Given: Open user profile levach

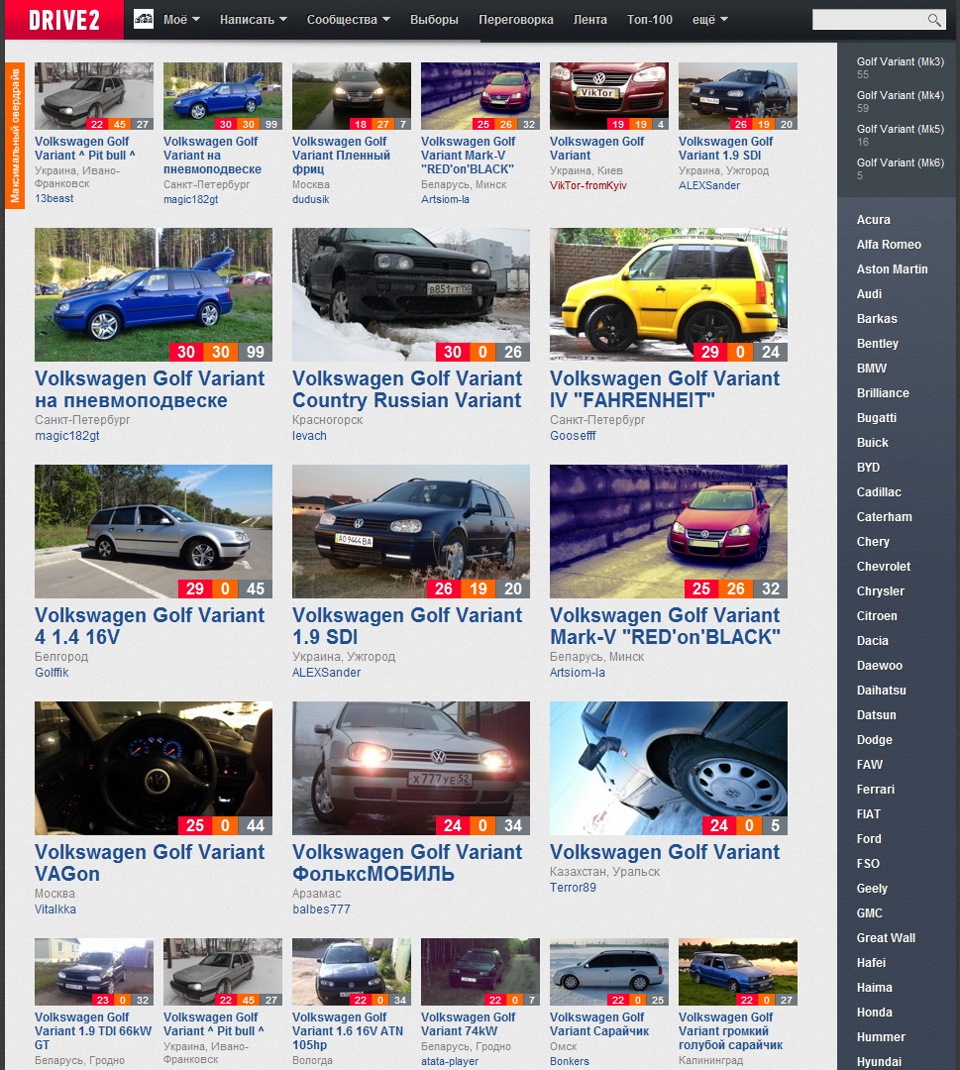Looking at the screenshot, I should (309, 435).
